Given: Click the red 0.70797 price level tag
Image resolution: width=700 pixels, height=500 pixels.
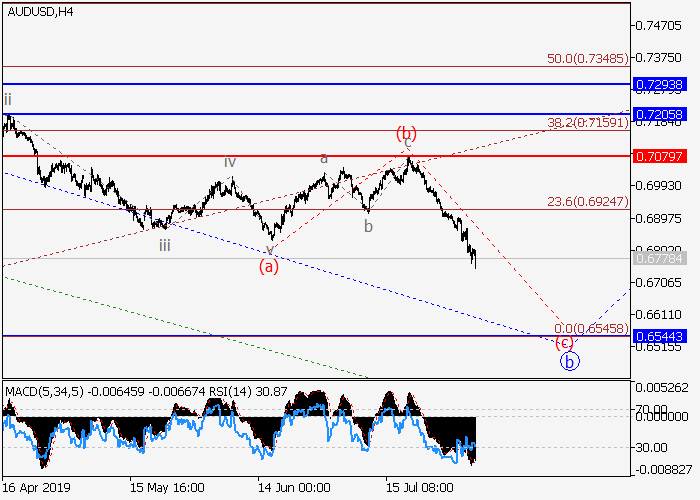Looking at the screenshot, I should 657,156.
